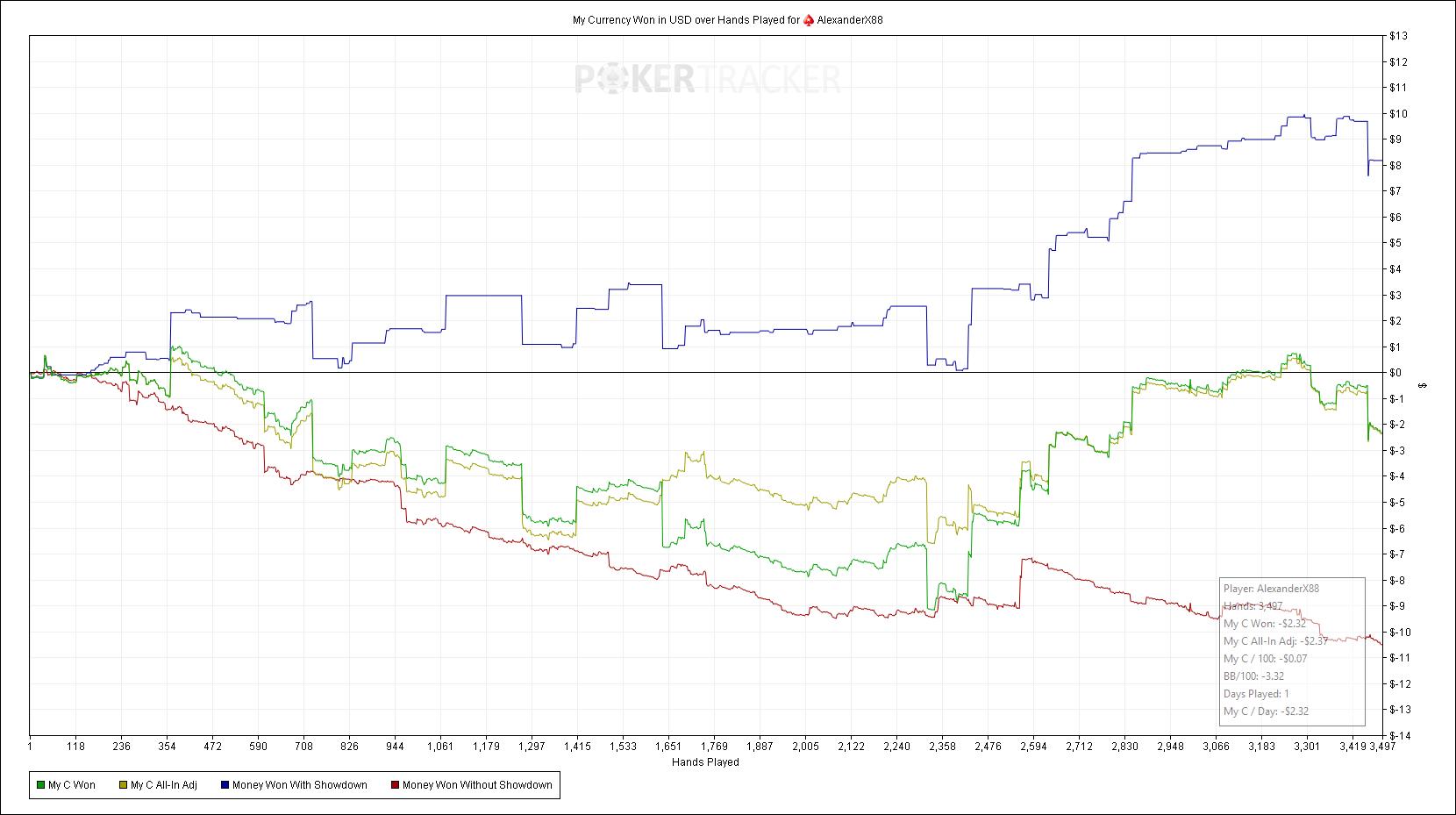Select Money Won Without Showdown legend label

point(477,785)
